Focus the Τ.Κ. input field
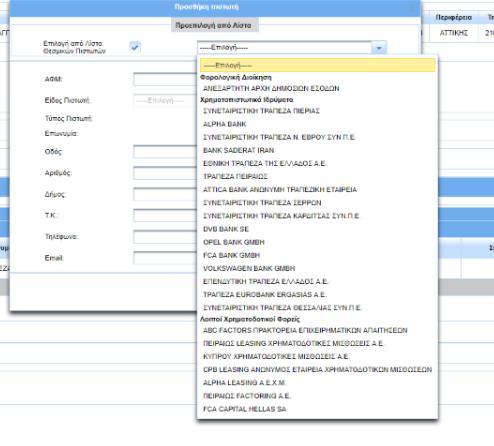Screen dimensions: 494x446 click(165, 216)
